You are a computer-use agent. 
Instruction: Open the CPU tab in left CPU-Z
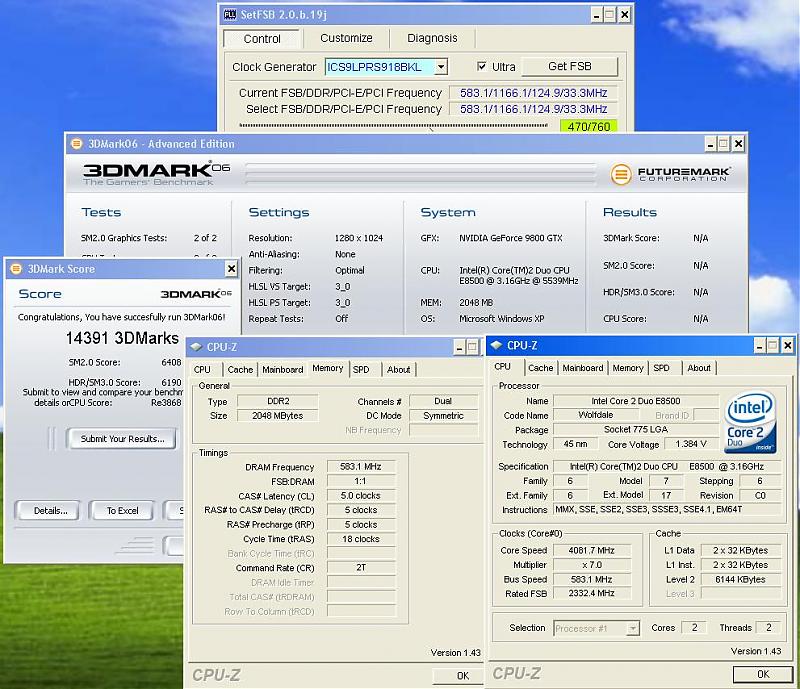(x=202, y=370)
